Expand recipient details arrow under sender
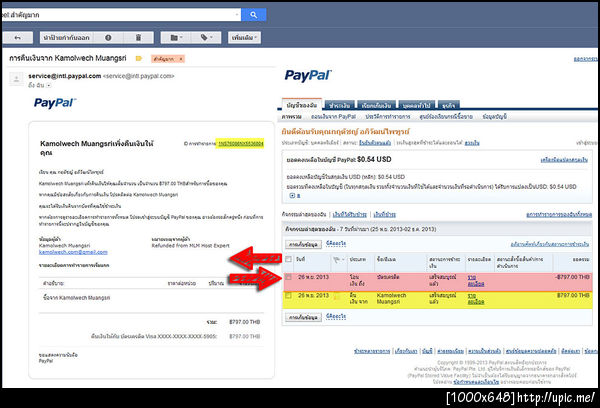600x408 pixels. [x=49, y=85]
